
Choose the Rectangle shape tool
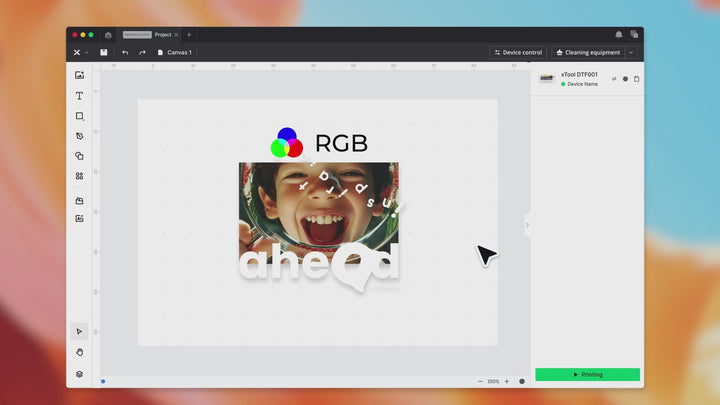[x=79, y=116]
